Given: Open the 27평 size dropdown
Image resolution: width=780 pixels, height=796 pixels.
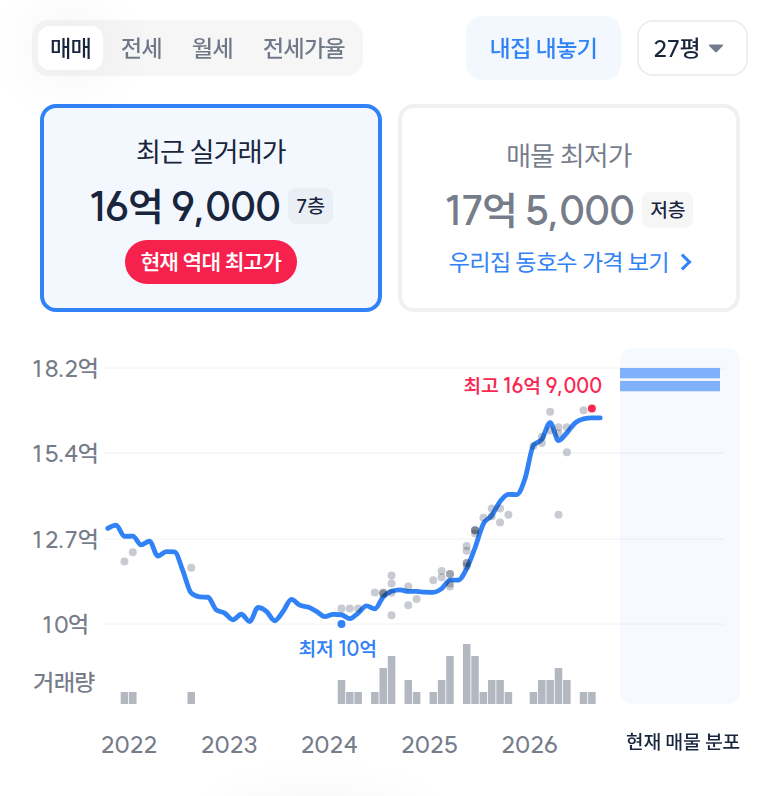Looking at the screenshot, I should (692, 48).
